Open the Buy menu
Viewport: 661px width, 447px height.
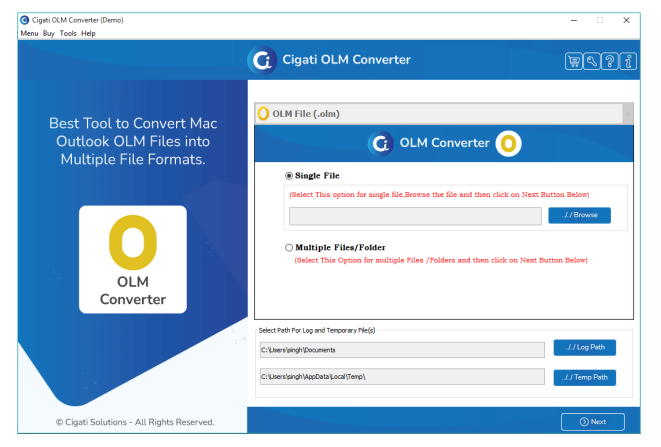coord(48,33)
